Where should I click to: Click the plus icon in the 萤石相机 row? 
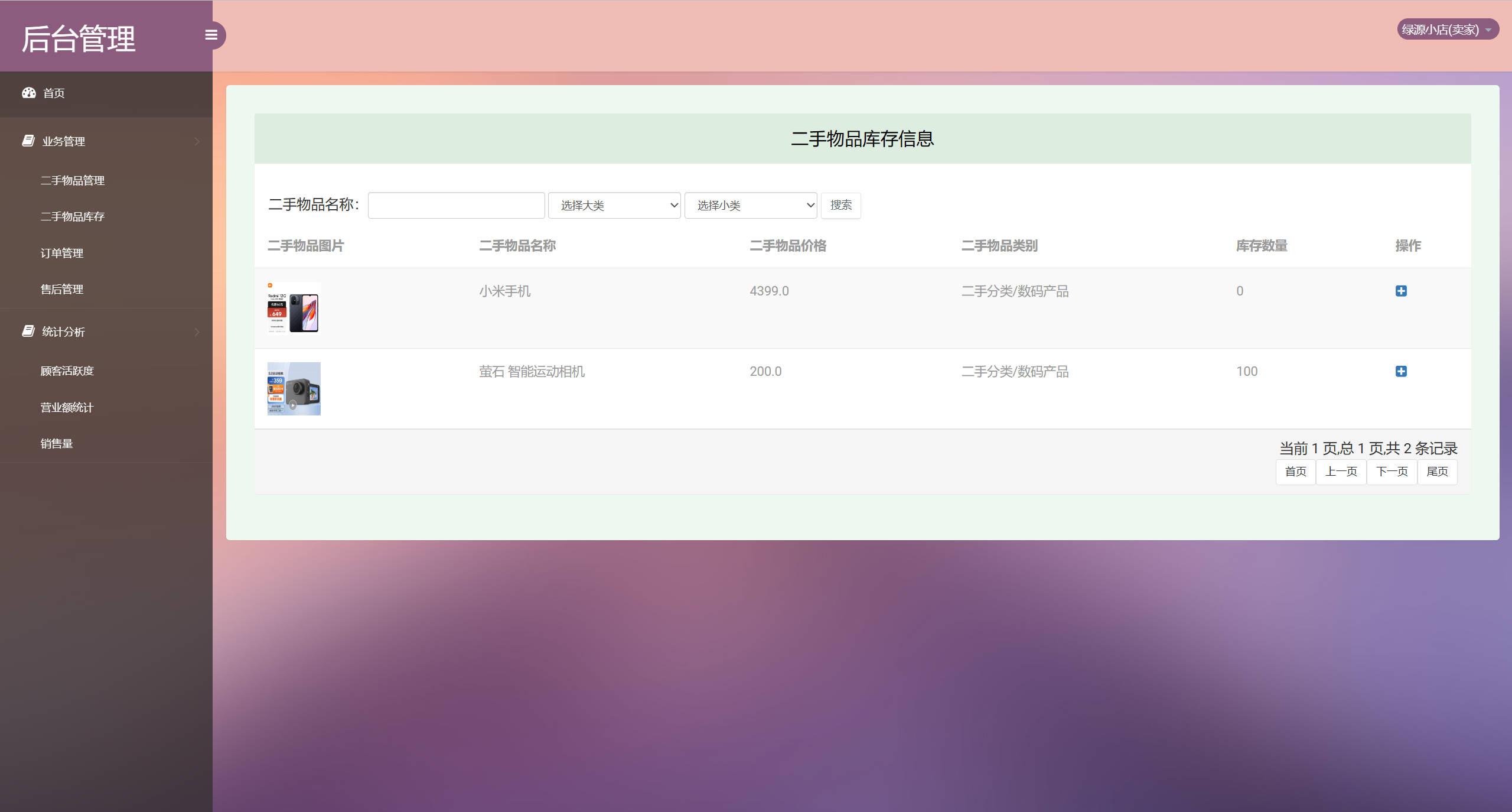click(1402, 371)
